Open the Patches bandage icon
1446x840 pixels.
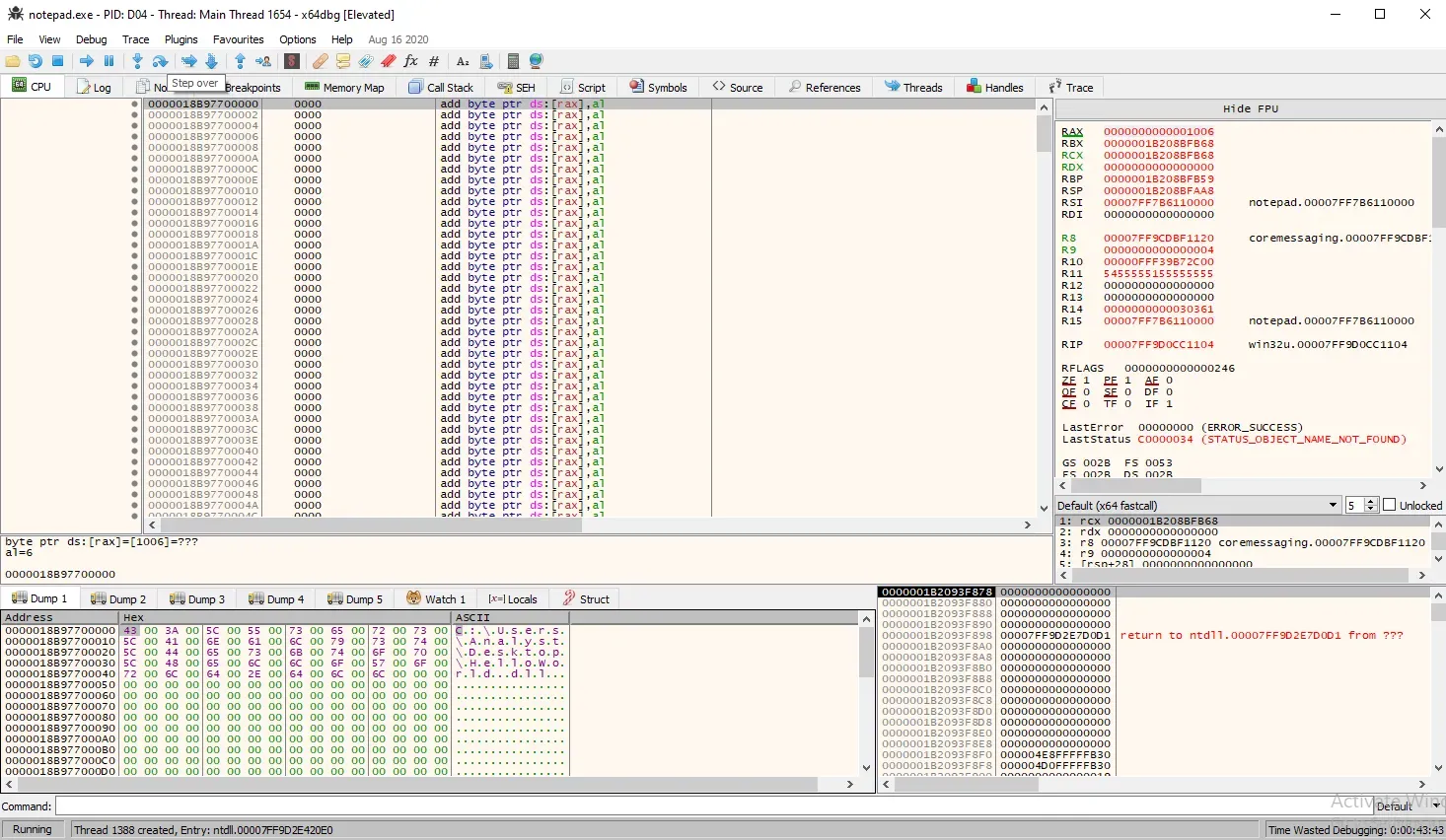pyautogui.click(x=321, y=61)
